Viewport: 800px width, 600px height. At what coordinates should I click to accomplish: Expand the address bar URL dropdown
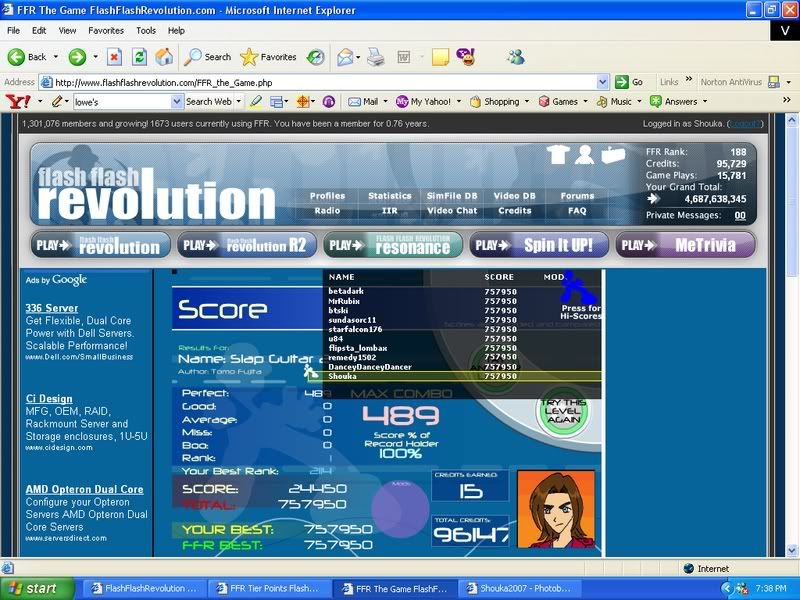603,82
